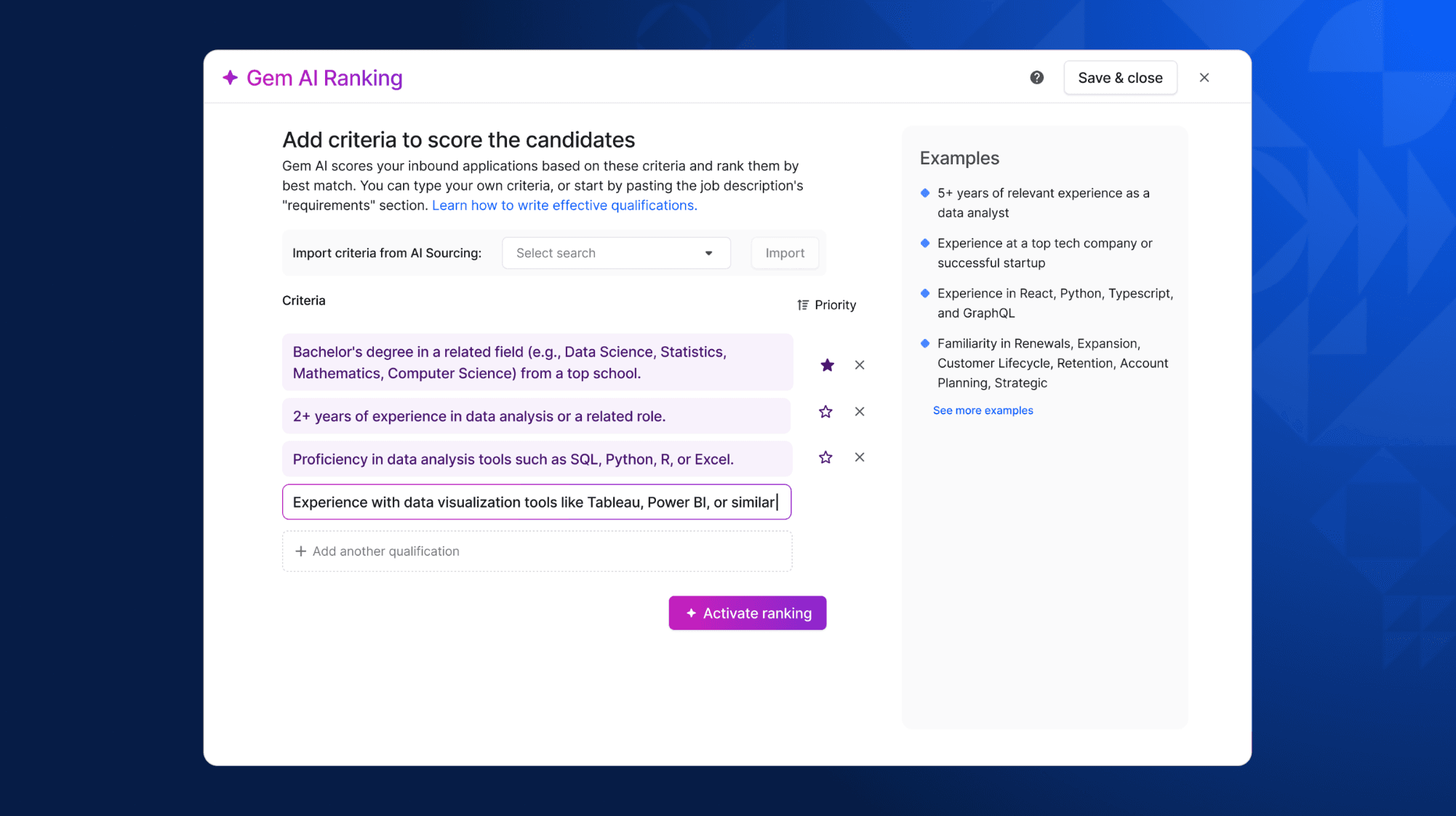
Task: See more examples of criteria
Action: point(983,409)
